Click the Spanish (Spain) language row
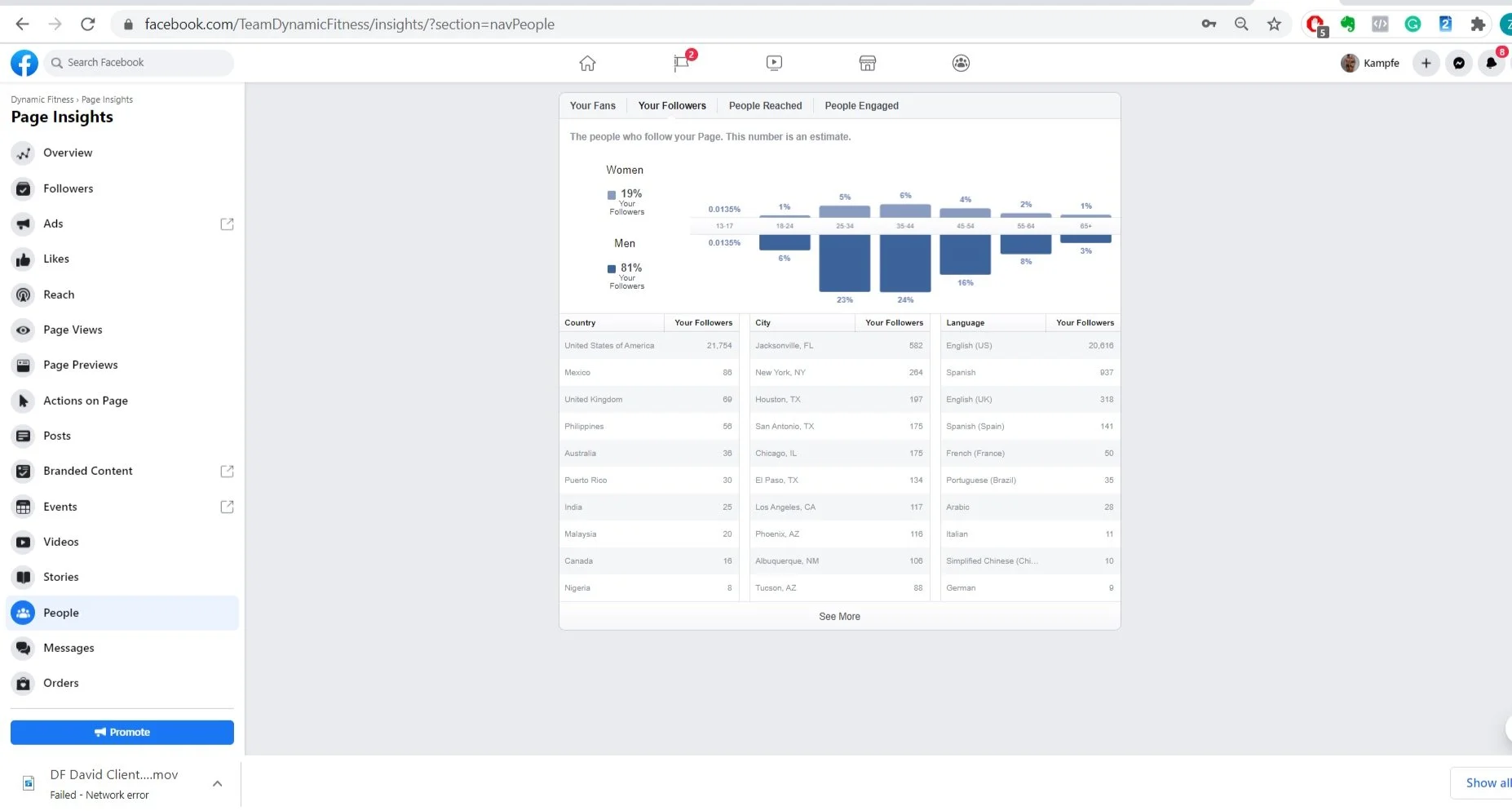The height and width of the screenshot is (811, 1512). [x=1030, y=427]
